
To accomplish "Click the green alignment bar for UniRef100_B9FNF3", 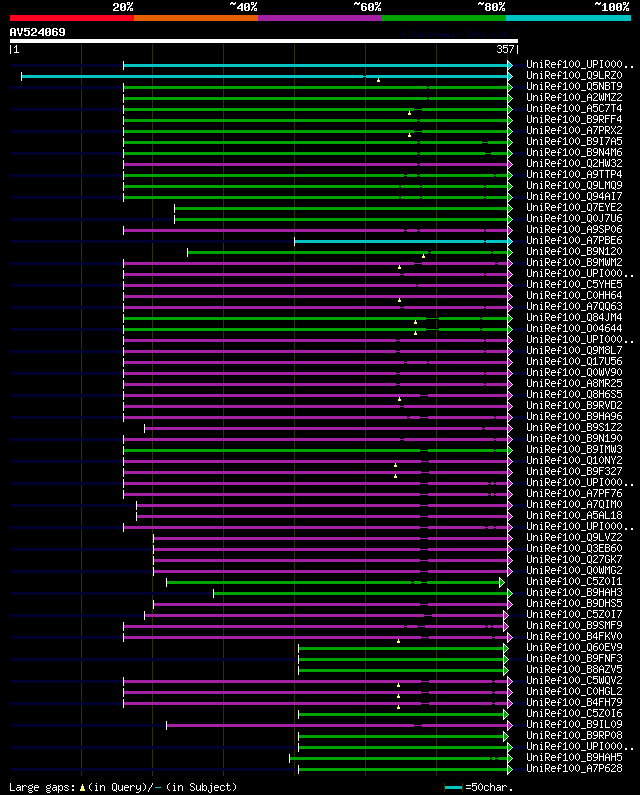I will pos(401,660).
